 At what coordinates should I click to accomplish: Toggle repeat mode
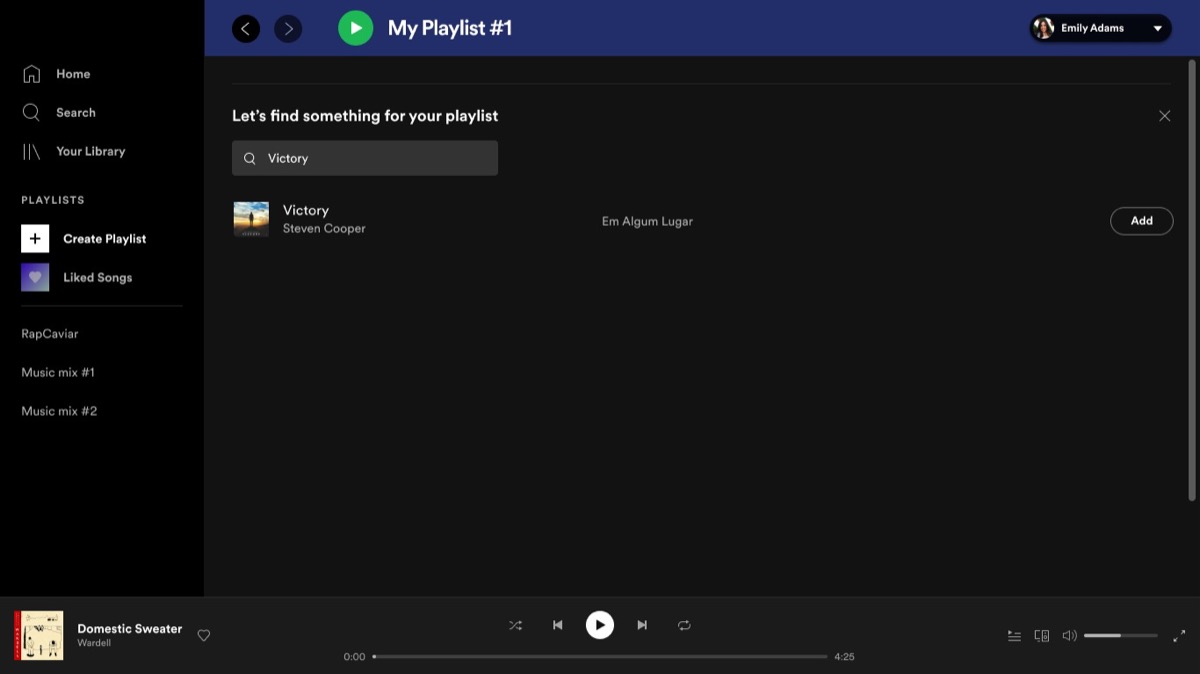(x=684, y=624)
